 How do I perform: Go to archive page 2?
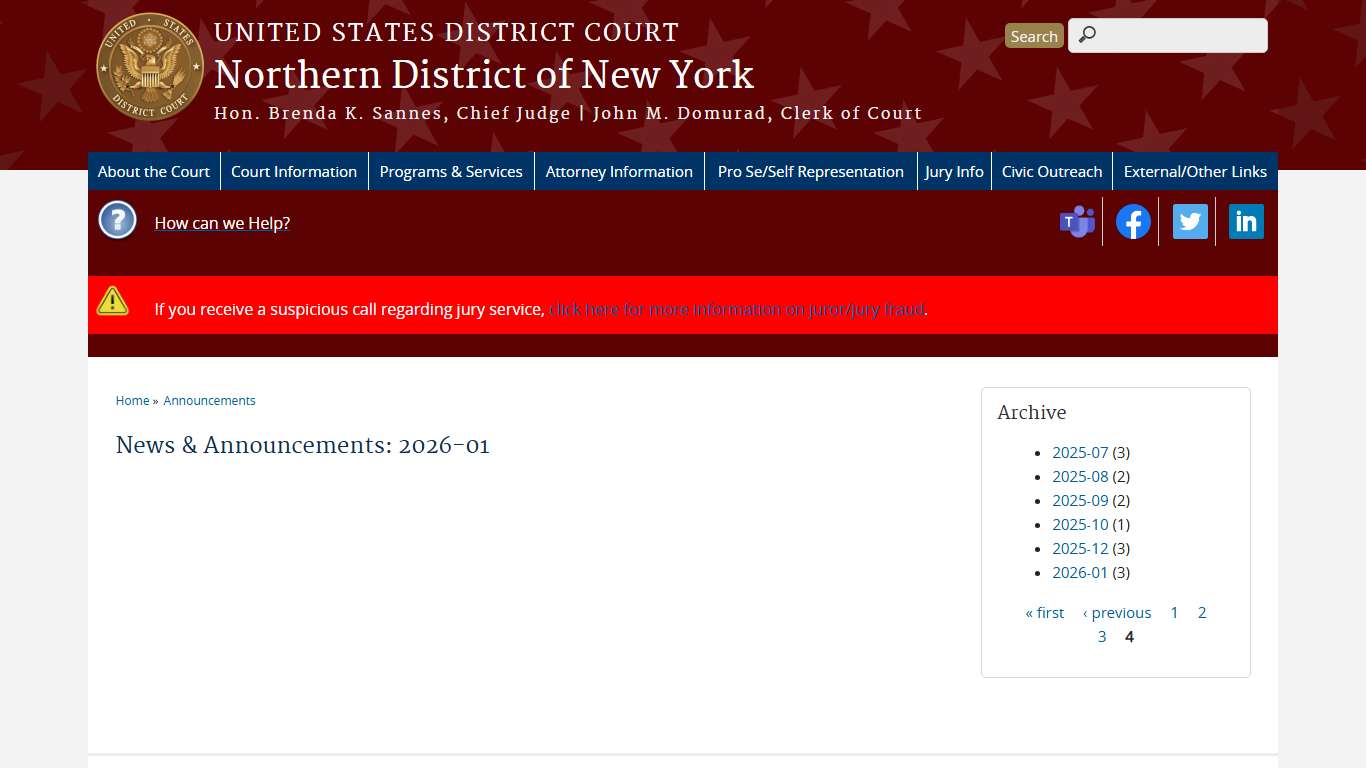point(1202,612)
